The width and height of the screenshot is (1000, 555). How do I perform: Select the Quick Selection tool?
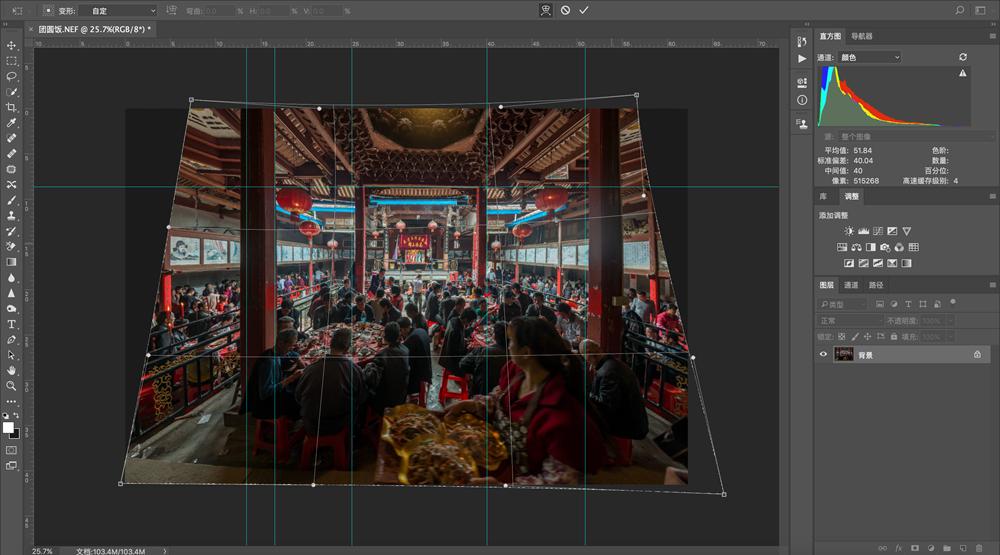(x=11, y=92)
